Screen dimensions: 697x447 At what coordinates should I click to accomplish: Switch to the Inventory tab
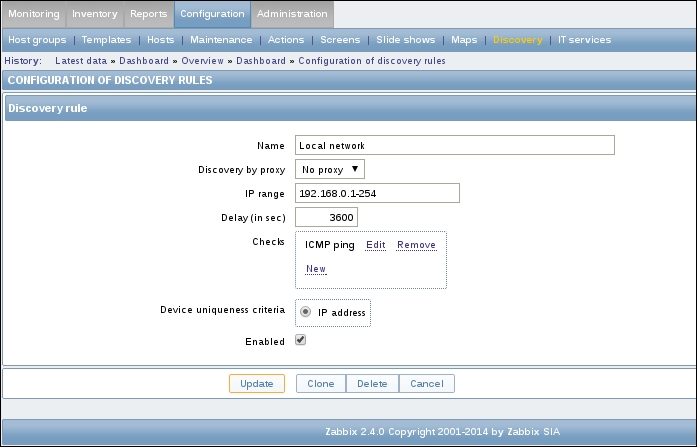tap(95, 14)
